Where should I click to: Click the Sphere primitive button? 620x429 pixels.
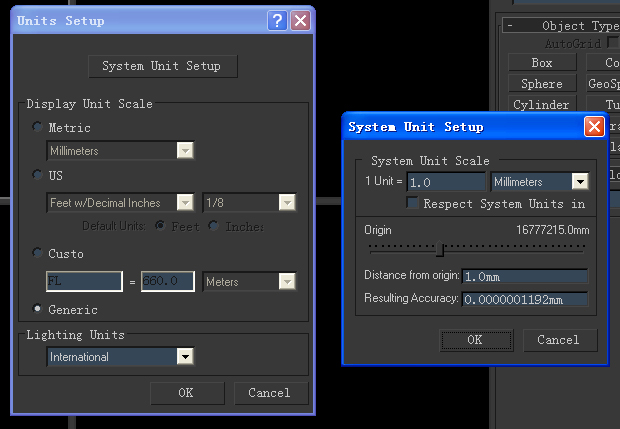(542, 83)
